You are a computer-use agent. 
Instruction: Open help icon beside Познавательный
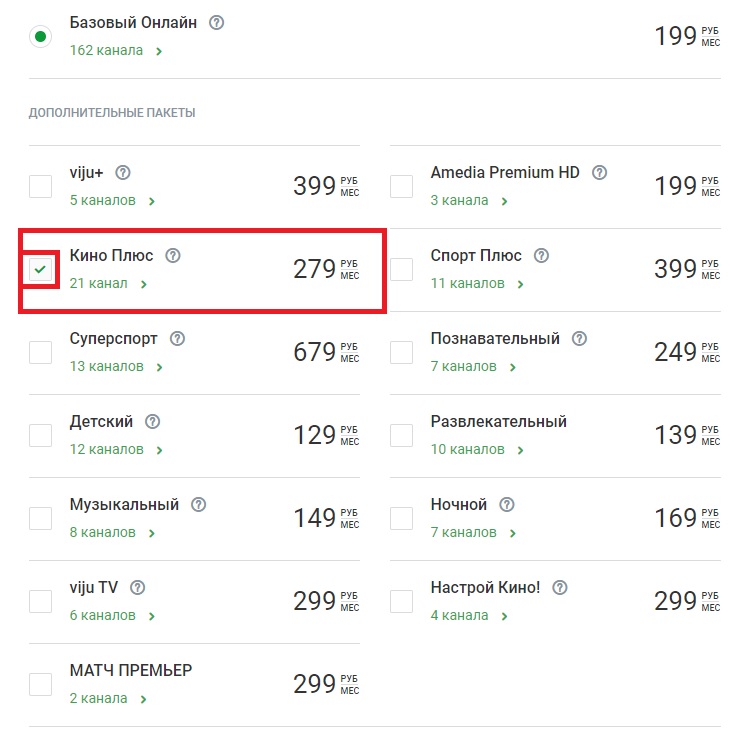point(580,339)
